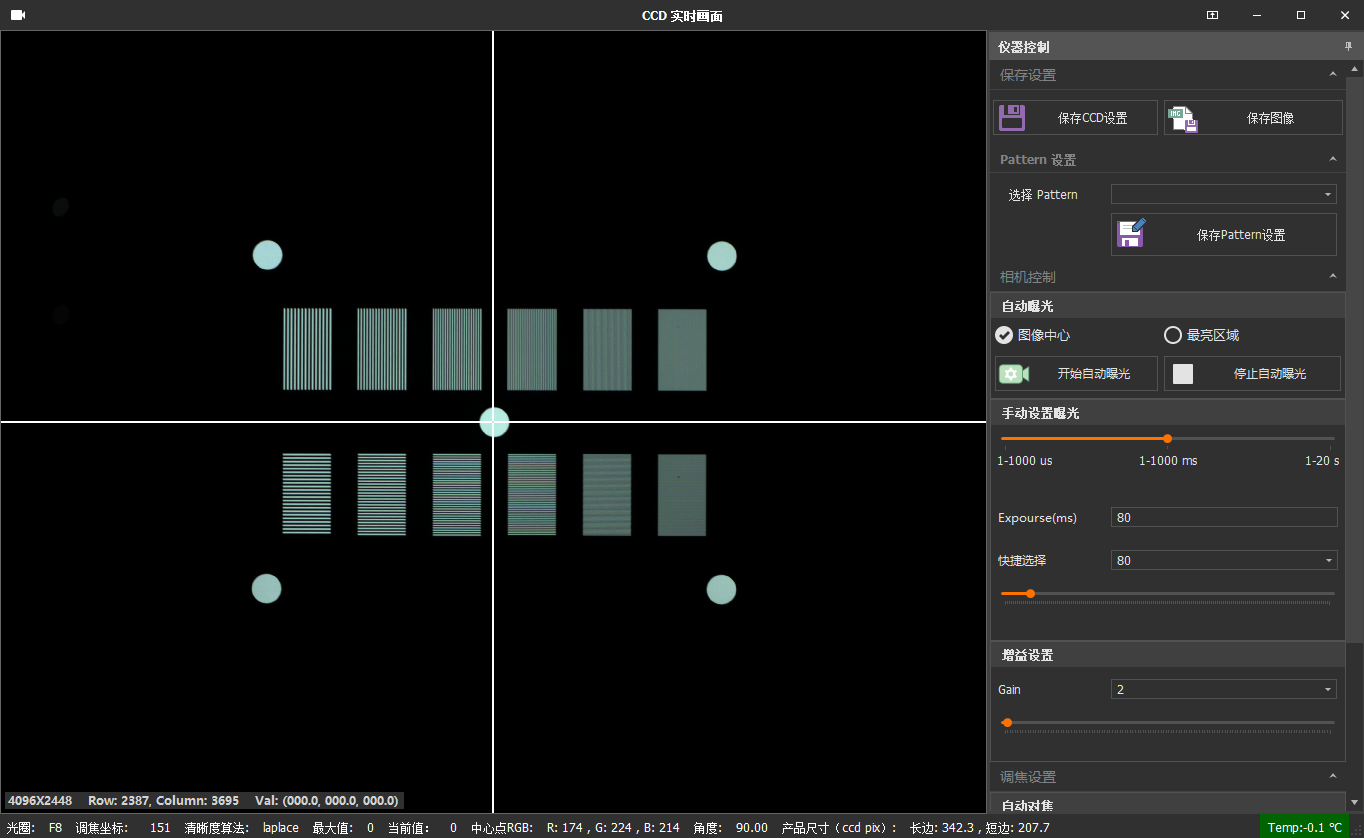Click the lower-right circular marker in the image

721,590
